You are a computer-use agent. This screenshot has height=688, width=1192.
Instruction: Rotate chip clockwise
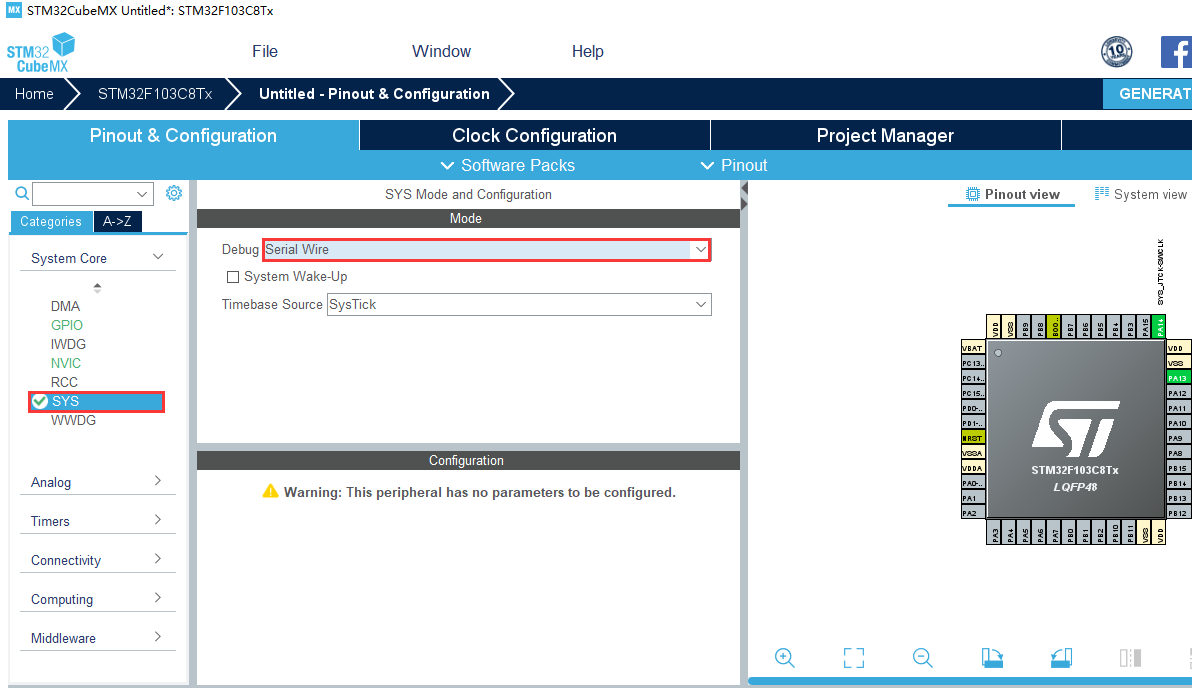tap(992, 658)
